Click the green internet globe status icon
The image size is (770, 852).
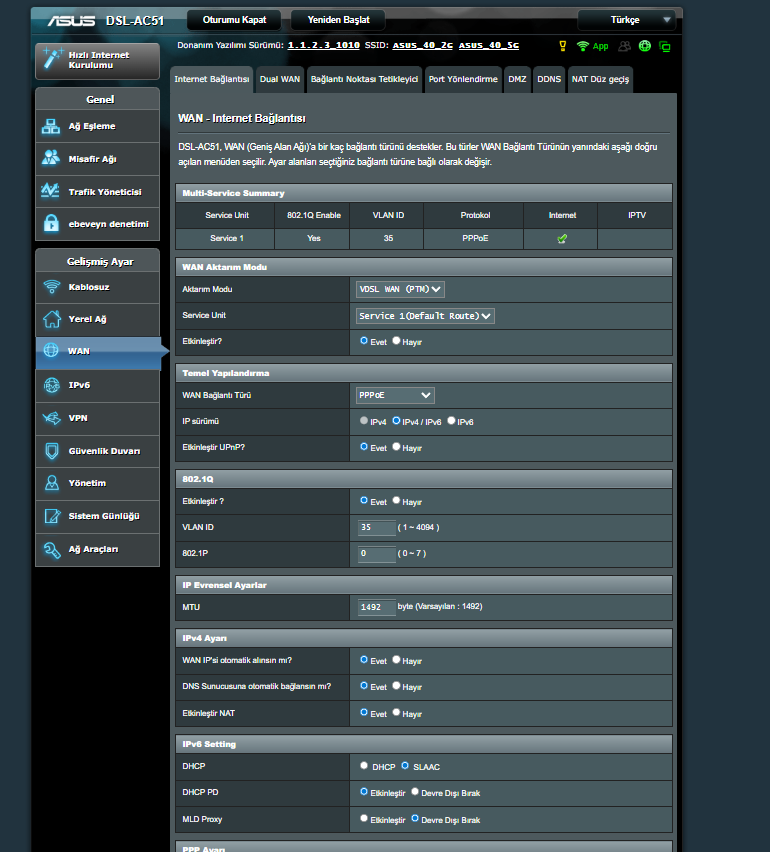(x=644, y=46)
